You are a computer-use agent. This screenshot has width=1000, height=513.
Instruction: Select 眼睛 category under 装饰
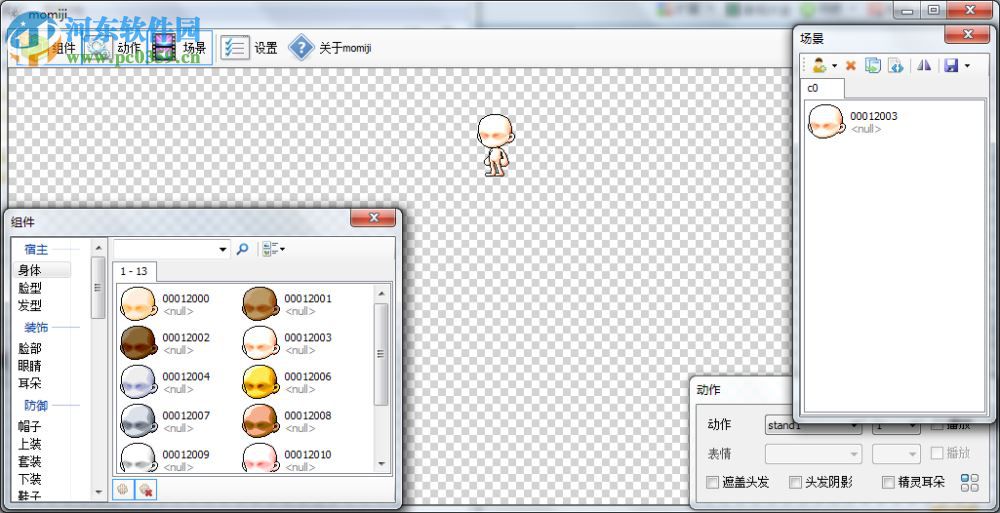(30, 366)
